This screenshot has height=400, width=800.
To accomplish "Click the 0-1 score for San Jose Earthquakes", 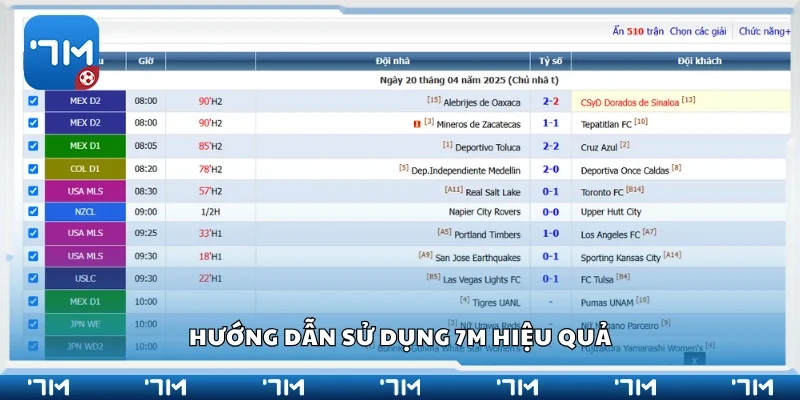I will coord(551,257).
